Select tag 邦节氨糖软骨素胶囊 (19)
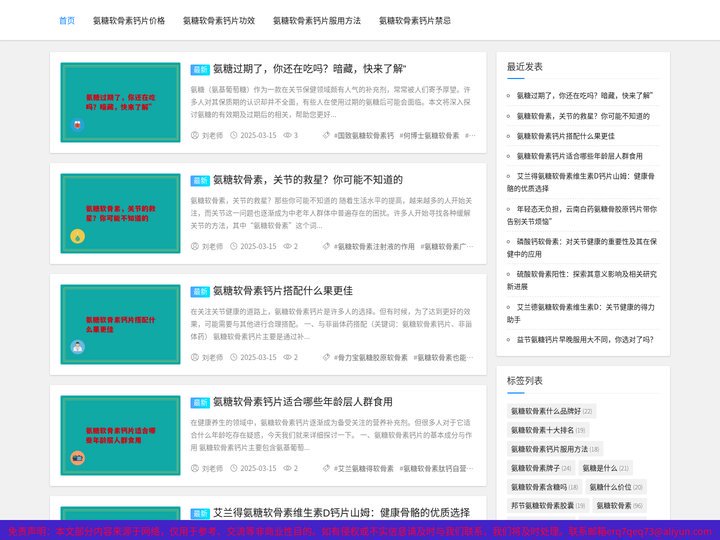This screenshot has width=720, height=540. pyautogui.click(x=548, y=506)
